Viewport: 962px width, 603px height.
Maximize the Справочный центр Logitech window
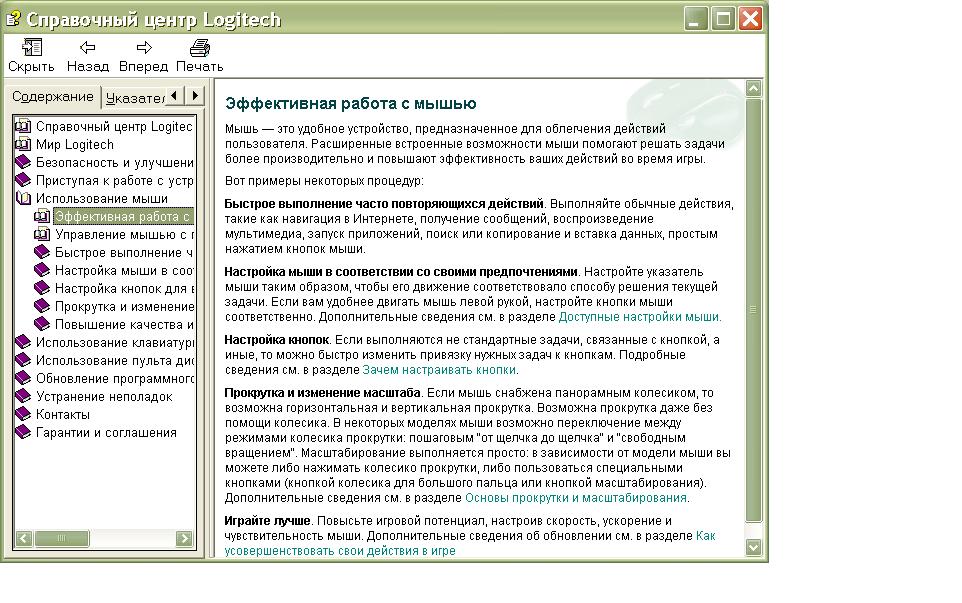[723, 18]
